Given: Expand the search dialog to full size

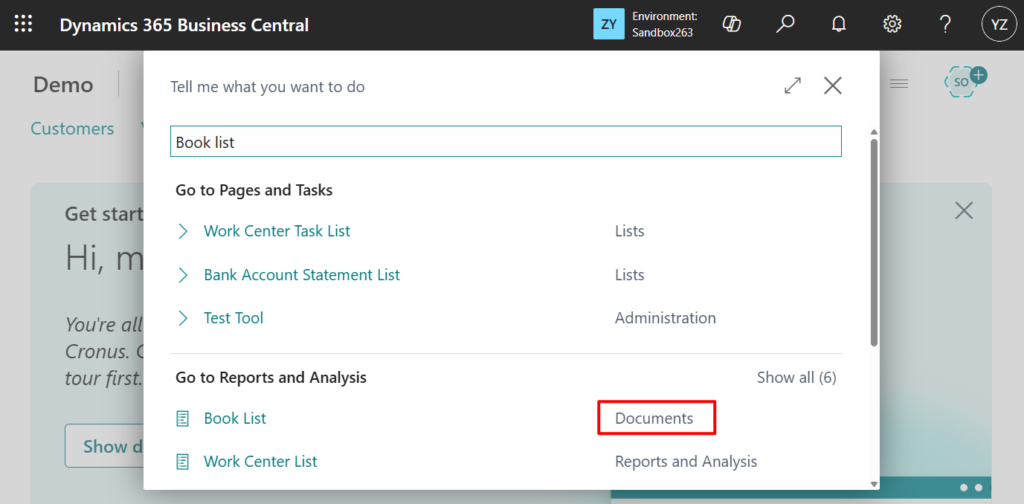Looking at the screenshot, I should pyautogui.click(x=793, y=86).
